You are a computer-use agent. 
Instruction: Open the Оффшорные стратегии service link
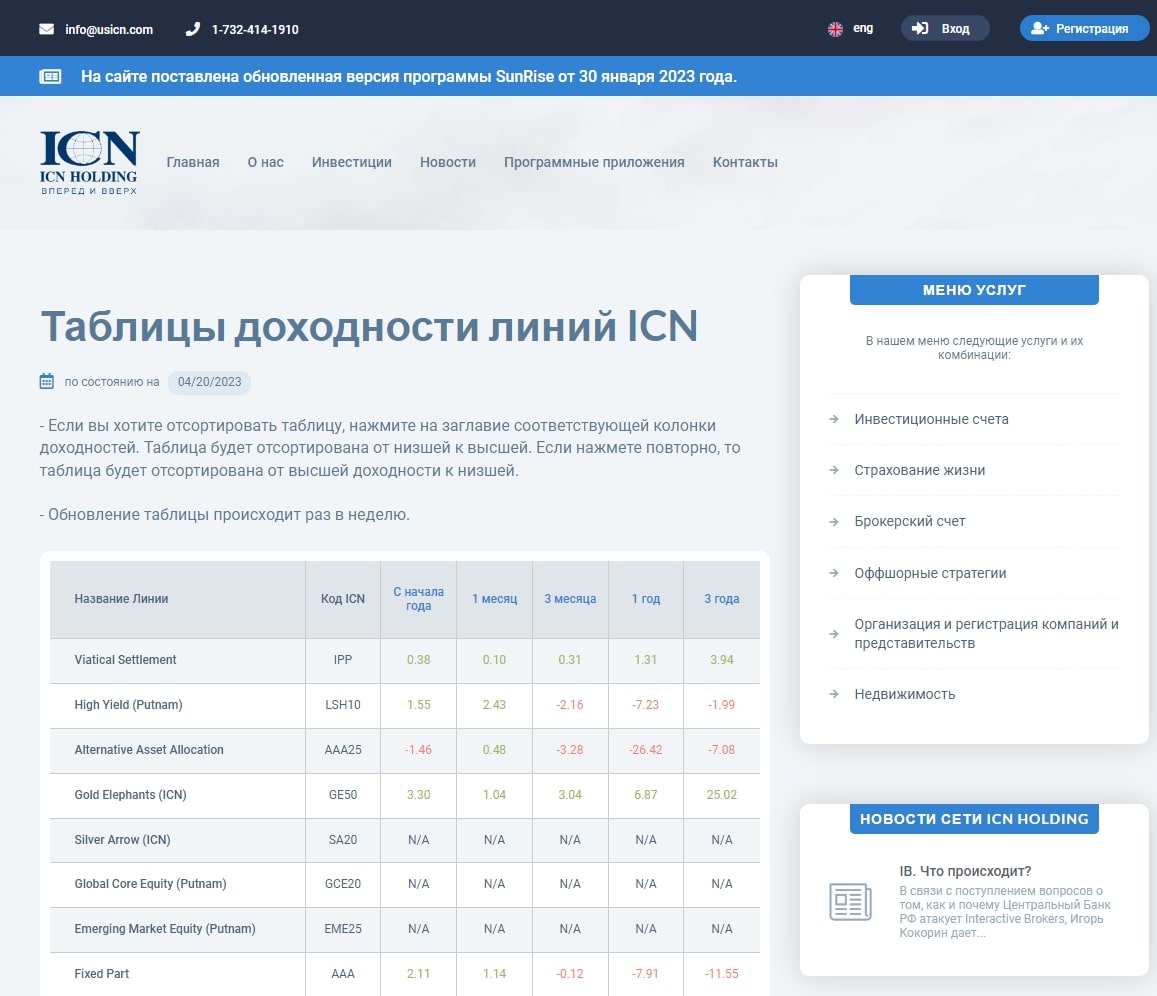click(x=930, y=573)
